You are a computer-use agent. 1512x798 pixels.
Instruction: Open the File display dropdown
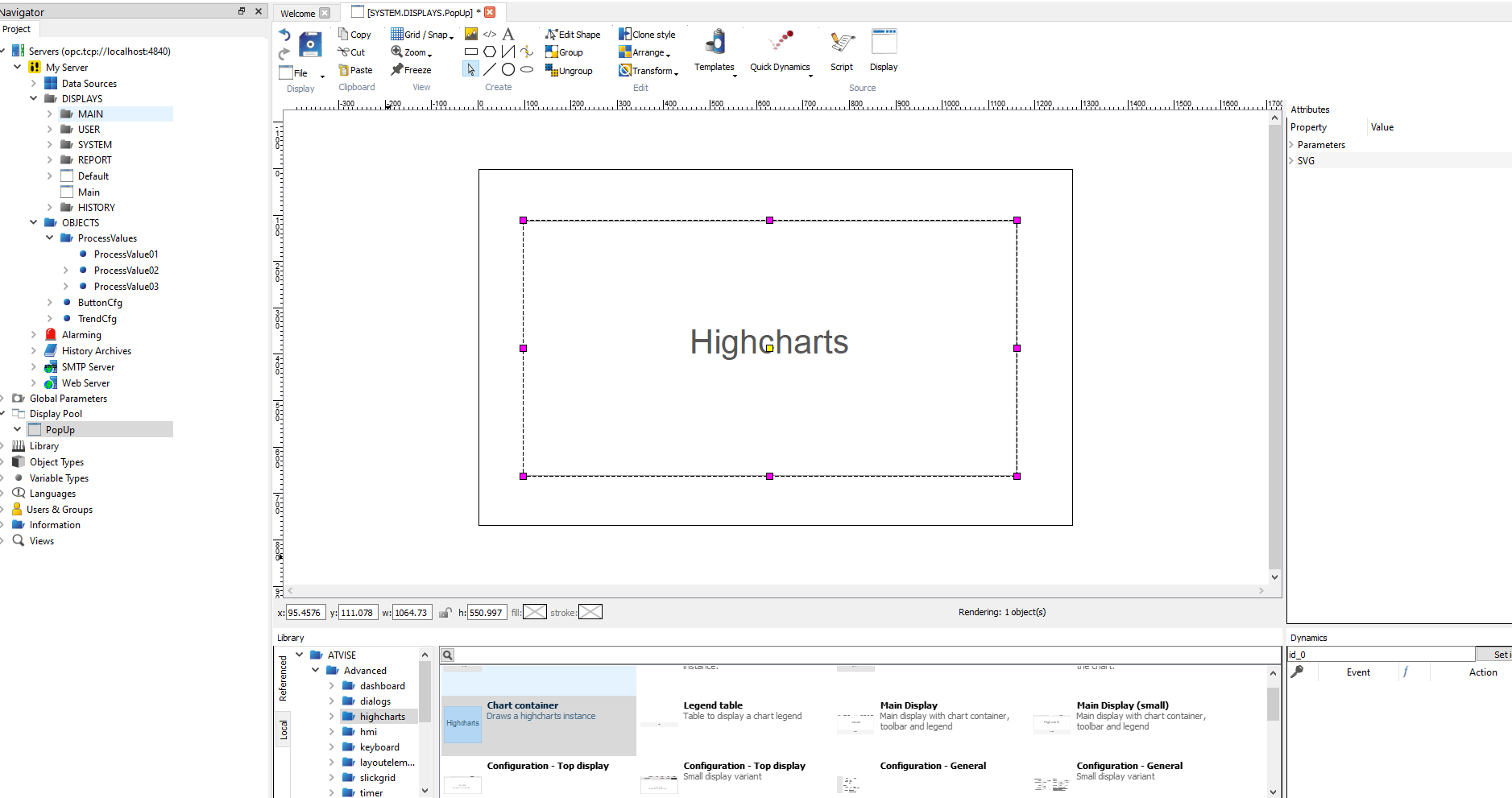click(302, 72)
